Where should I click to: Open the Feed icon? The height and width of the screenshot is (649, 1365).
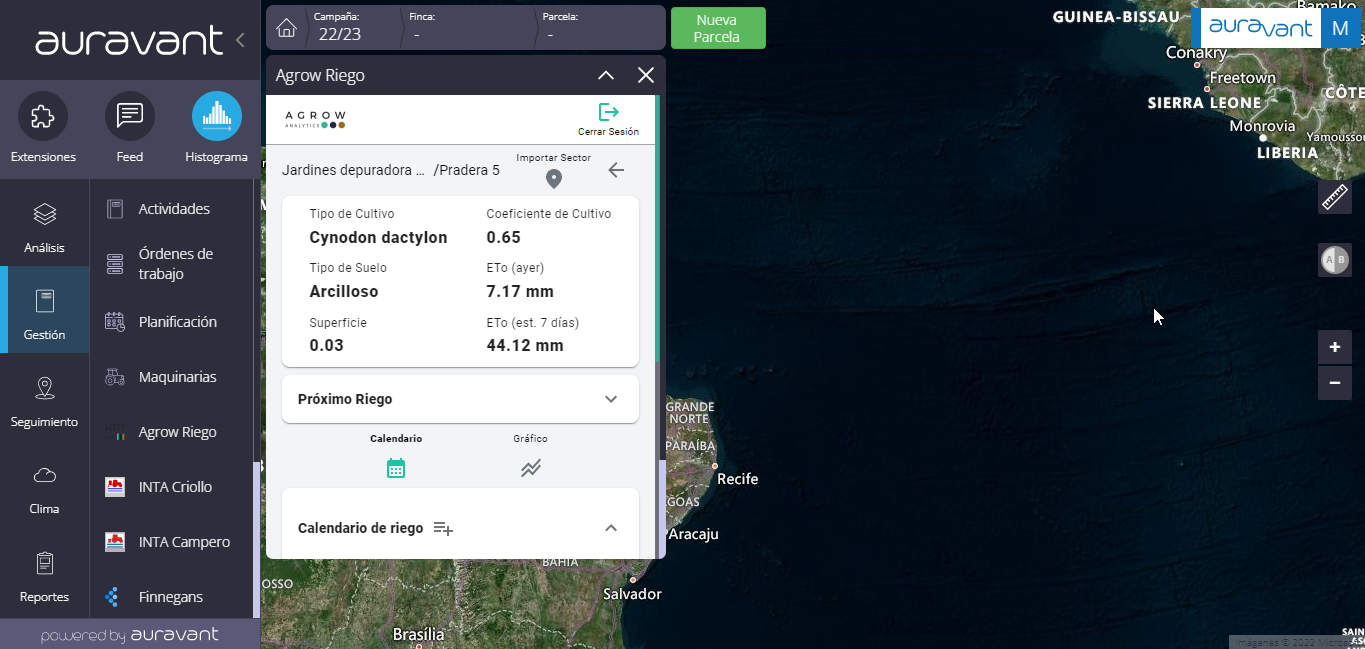click(130, 116)
